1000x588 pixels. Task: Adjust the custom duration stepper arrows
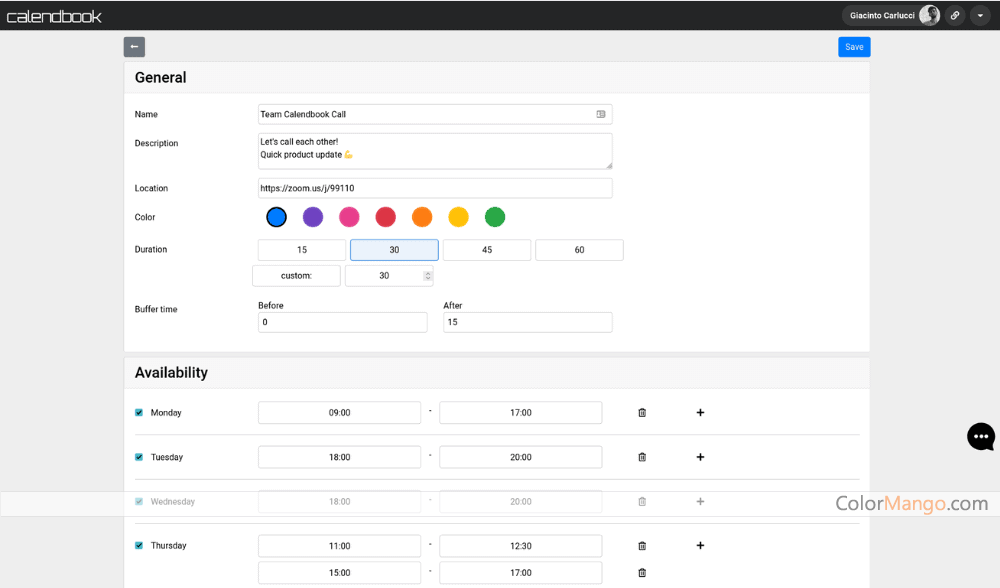click(x=428, y=276)
